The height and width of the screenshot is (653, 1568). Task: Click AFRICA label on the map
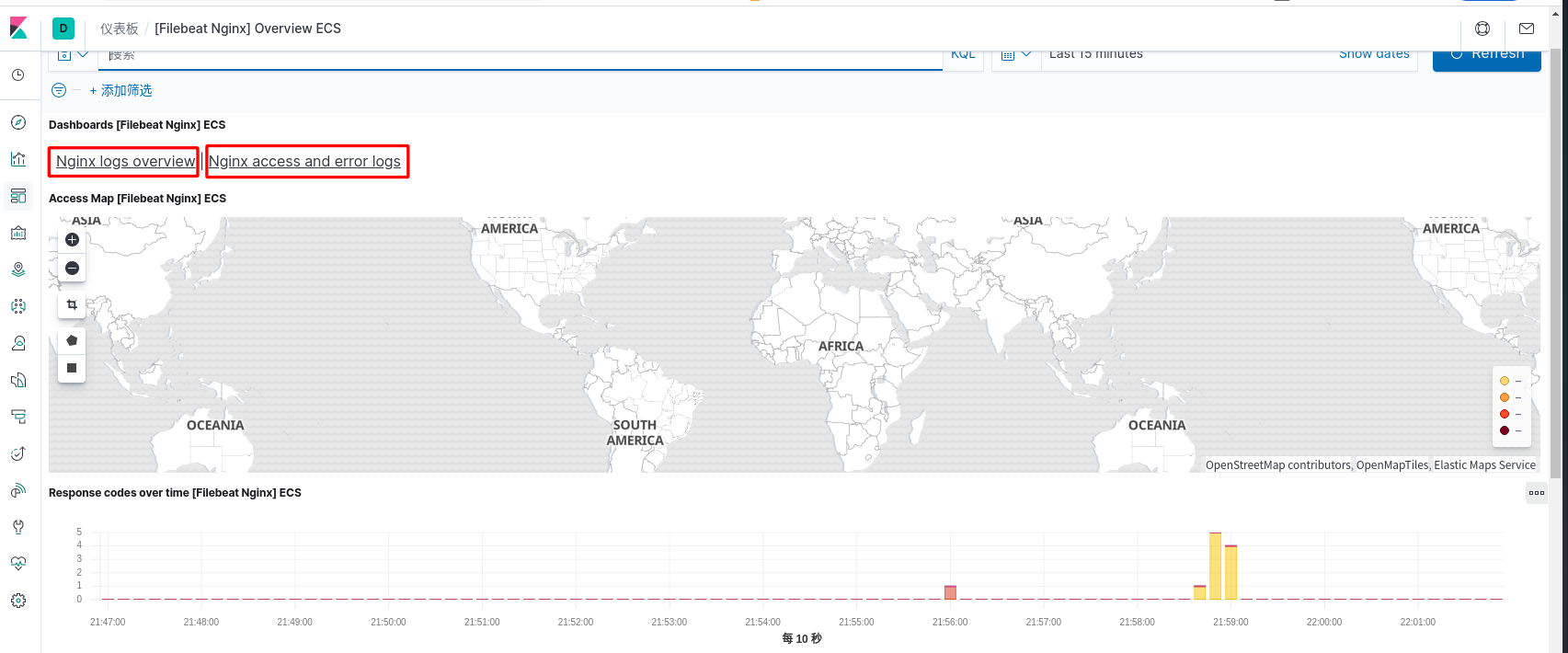tap(841, 347)
